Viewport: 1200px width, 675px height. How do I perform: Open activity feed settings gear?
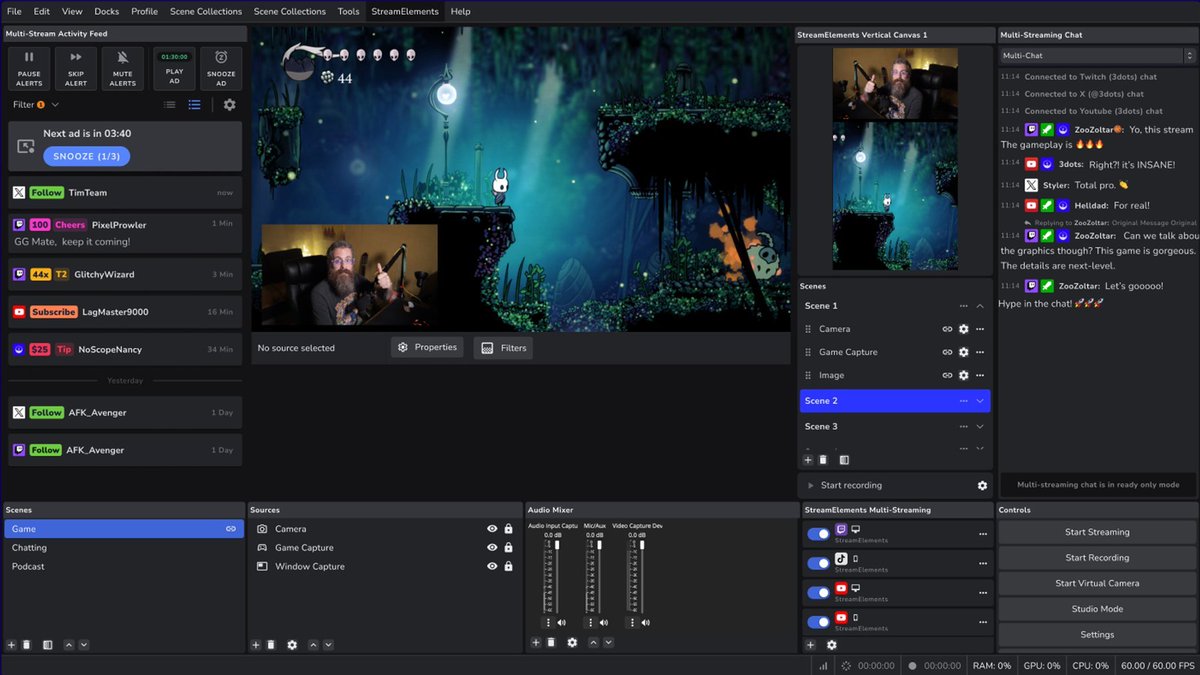[229, 104]
